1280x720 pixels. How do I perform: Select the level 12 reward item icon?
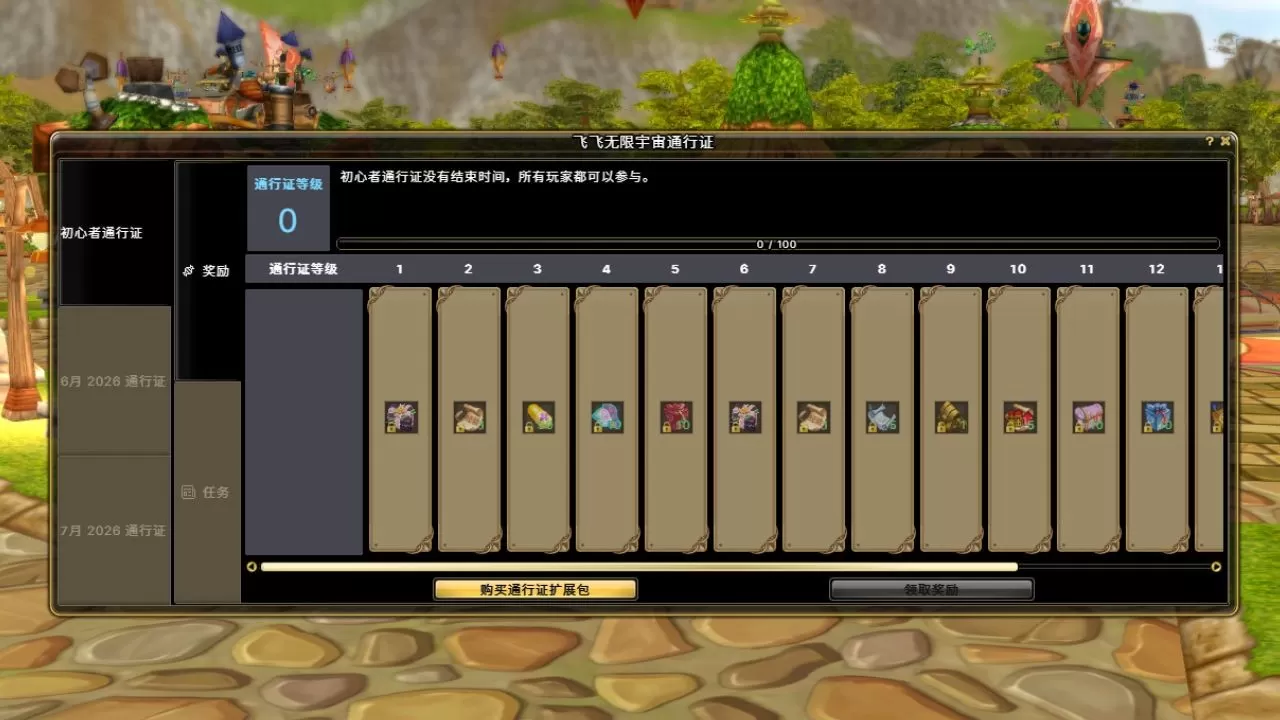(x=1158, y=417)
